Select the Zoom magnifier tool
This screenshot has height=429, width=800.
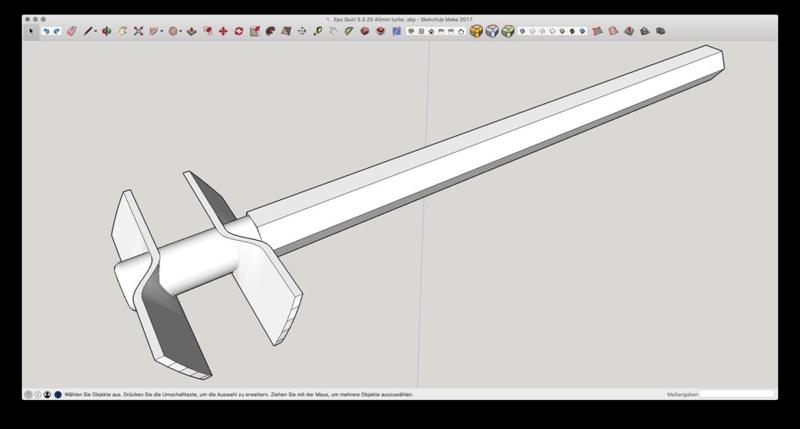(318, 31)
